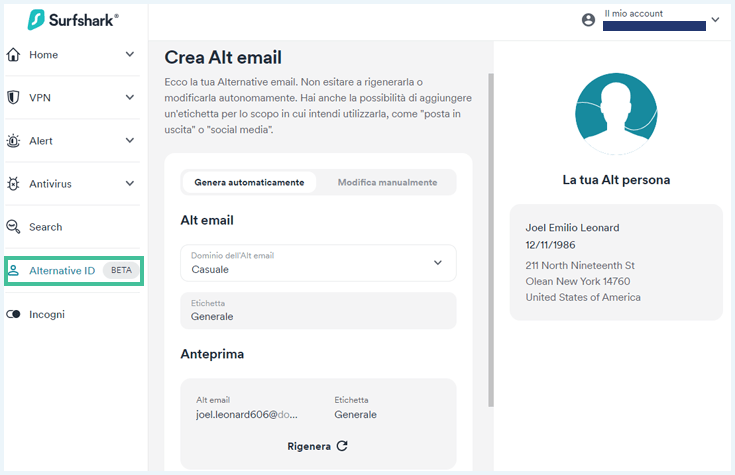Switch to Modifica manualmente tab
This screenshot has height=475, width=735.
tap(387, 182)
